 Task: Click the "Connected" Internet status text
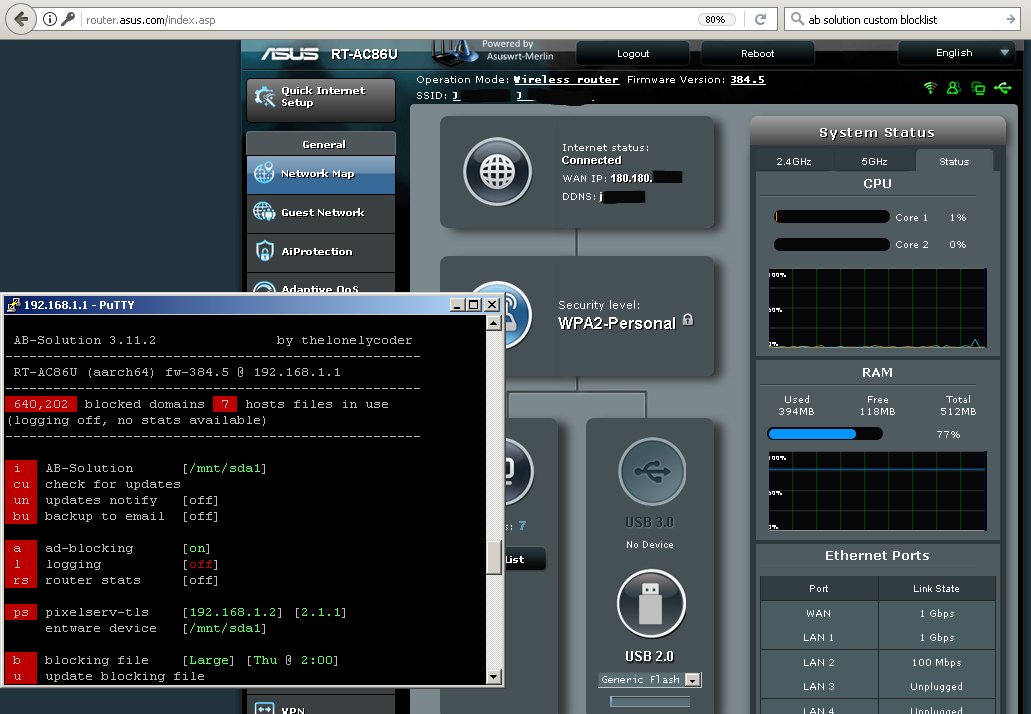coord(591,160)
